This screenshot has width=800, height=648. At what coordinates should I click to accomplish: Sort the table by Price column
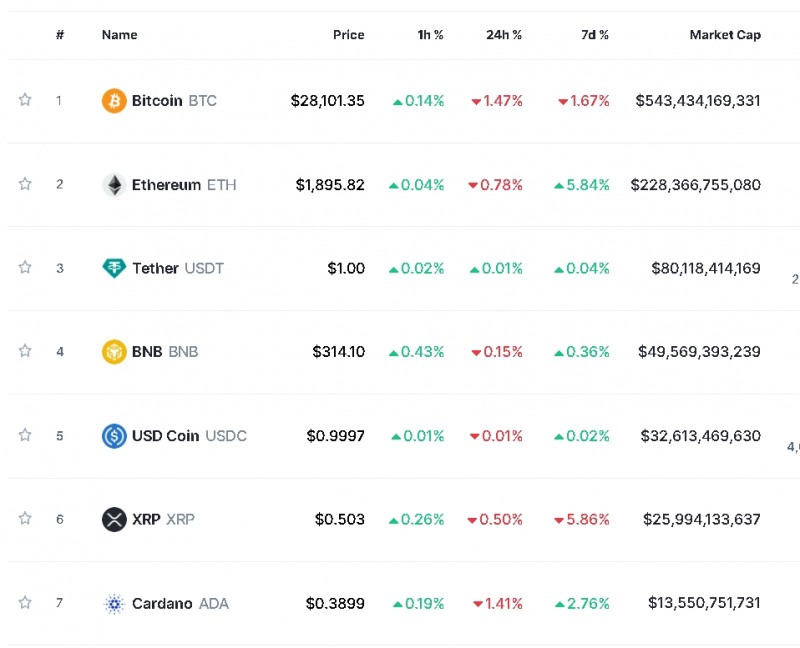pos(348,35)
